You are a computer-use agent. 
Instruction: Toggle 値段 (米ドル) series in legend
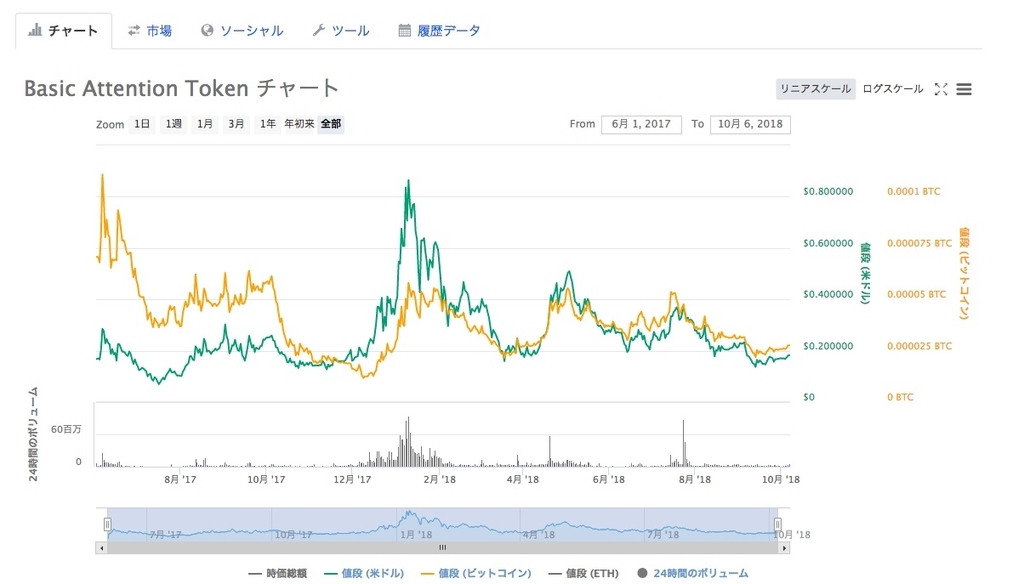click(x=364, y=573)
